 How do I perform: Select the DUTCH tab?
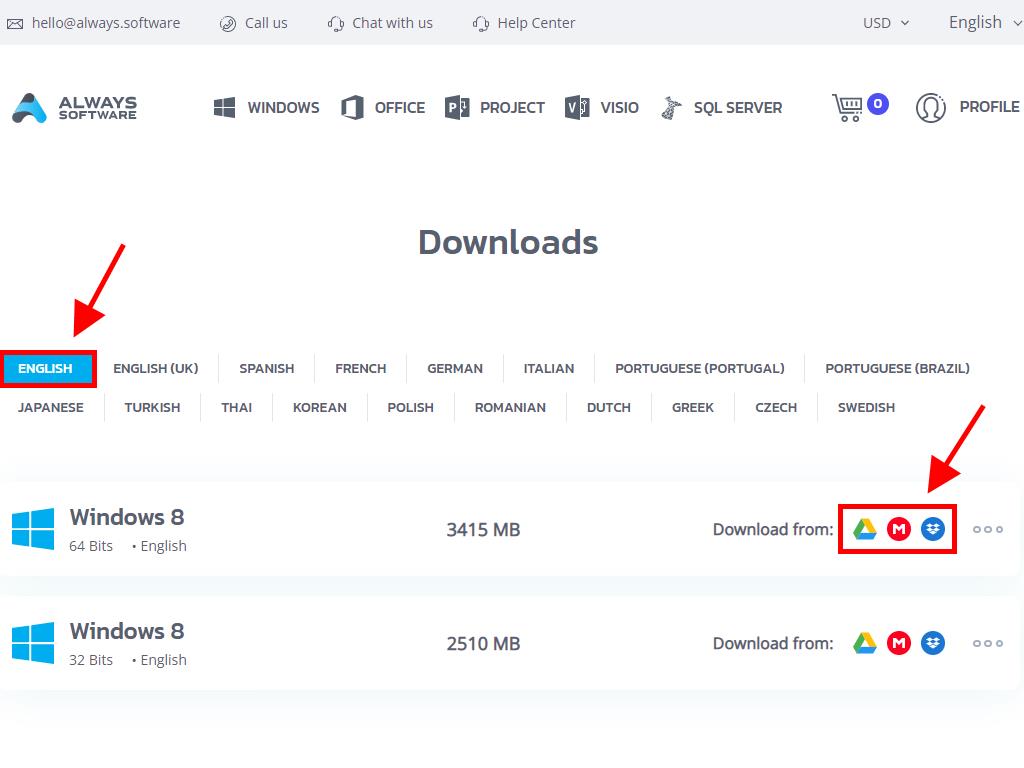(609, 408)
